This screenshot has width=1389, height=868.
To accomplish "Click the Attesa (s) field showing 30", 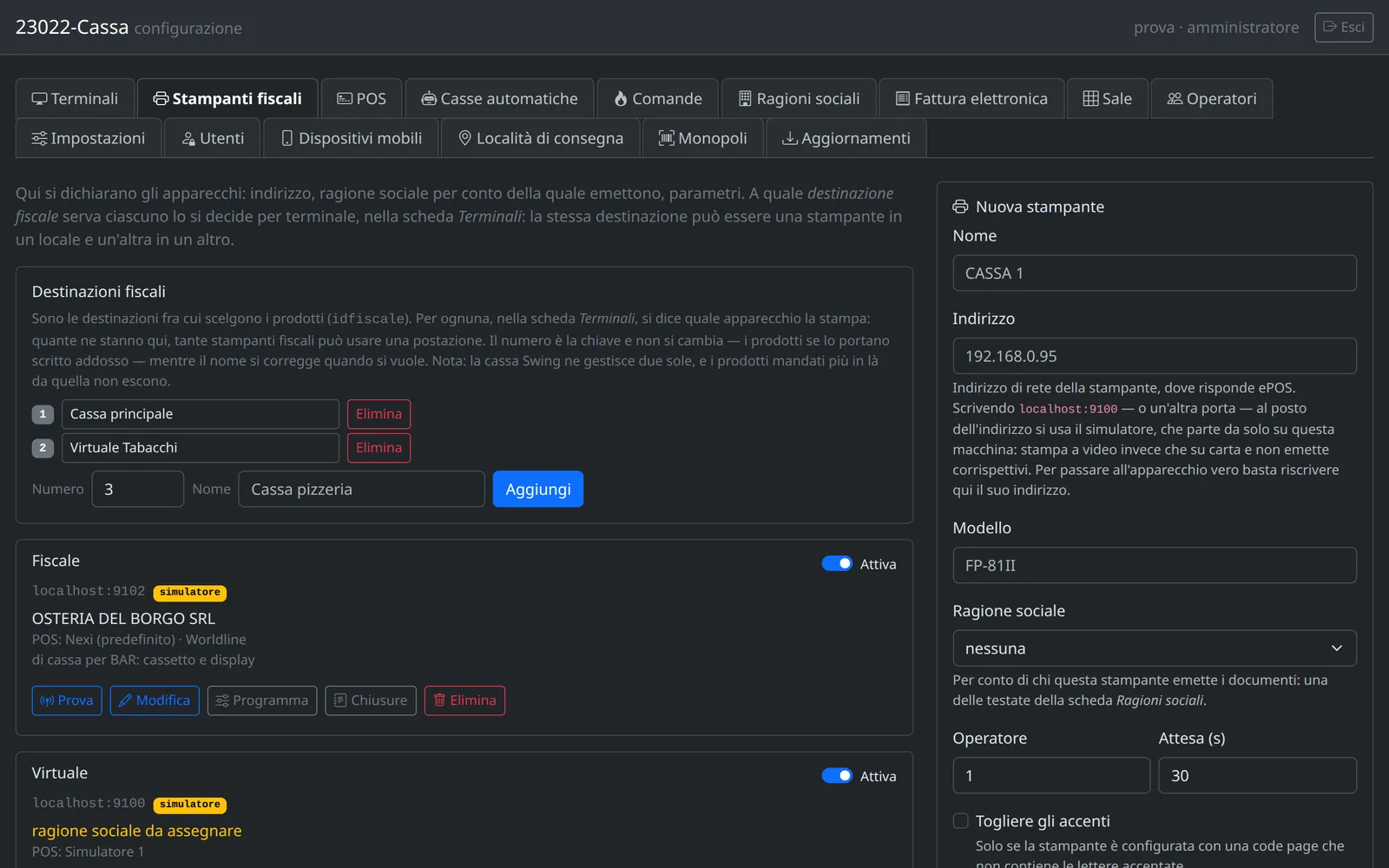I will [1258, 776].
